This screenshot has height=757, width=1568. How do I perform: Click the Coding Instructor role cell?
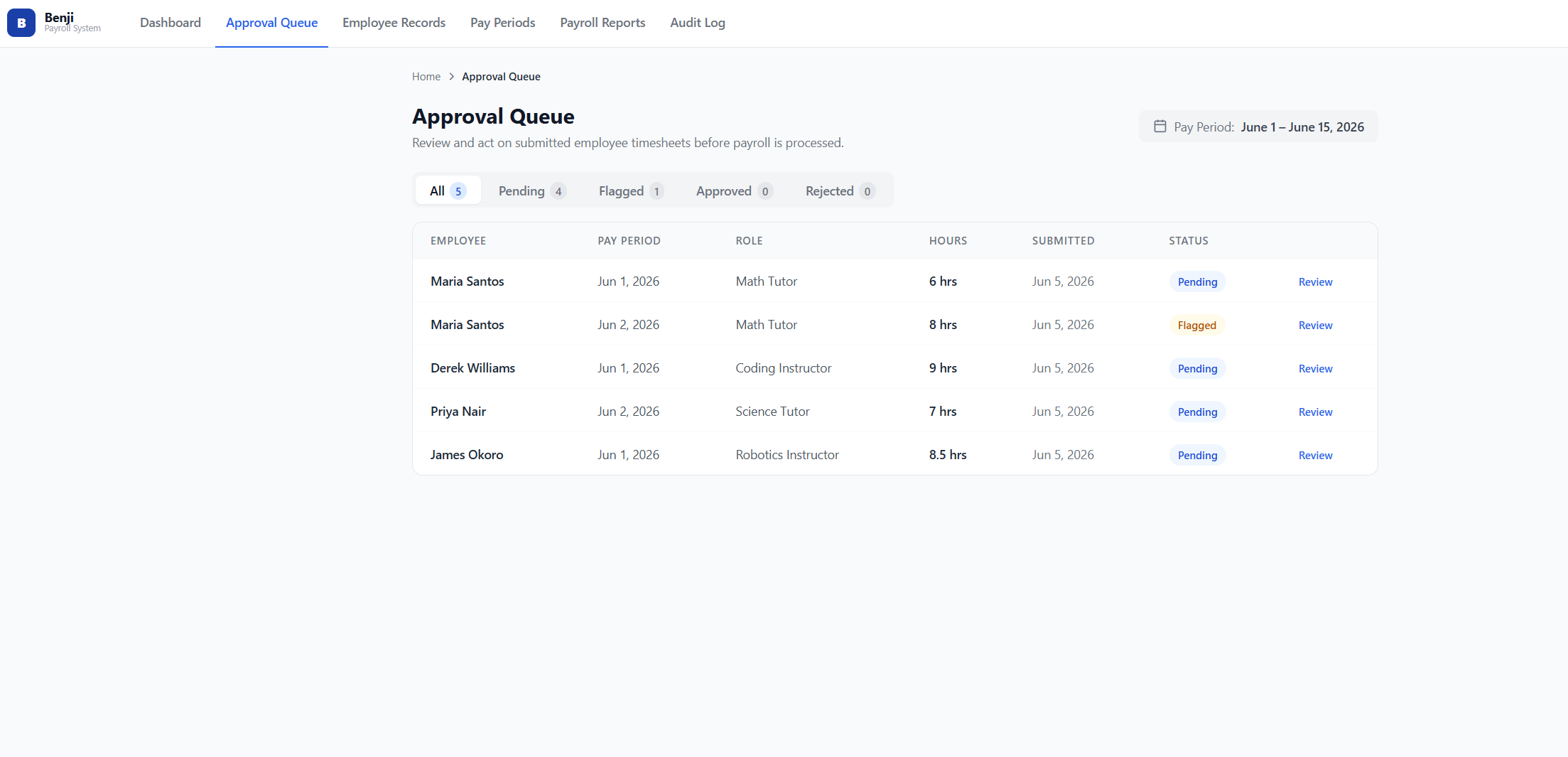(783, 367)
